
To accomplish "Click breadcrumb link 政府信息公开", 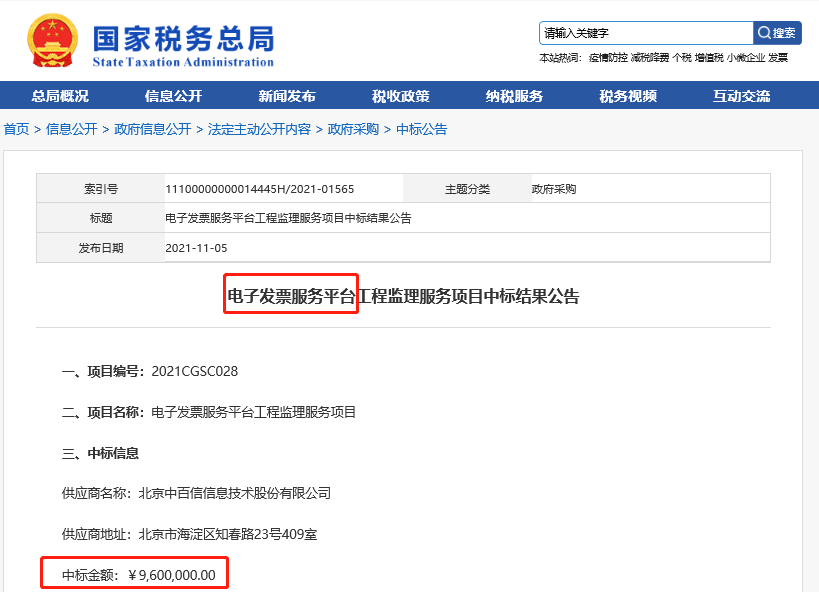I will point(153,129).
